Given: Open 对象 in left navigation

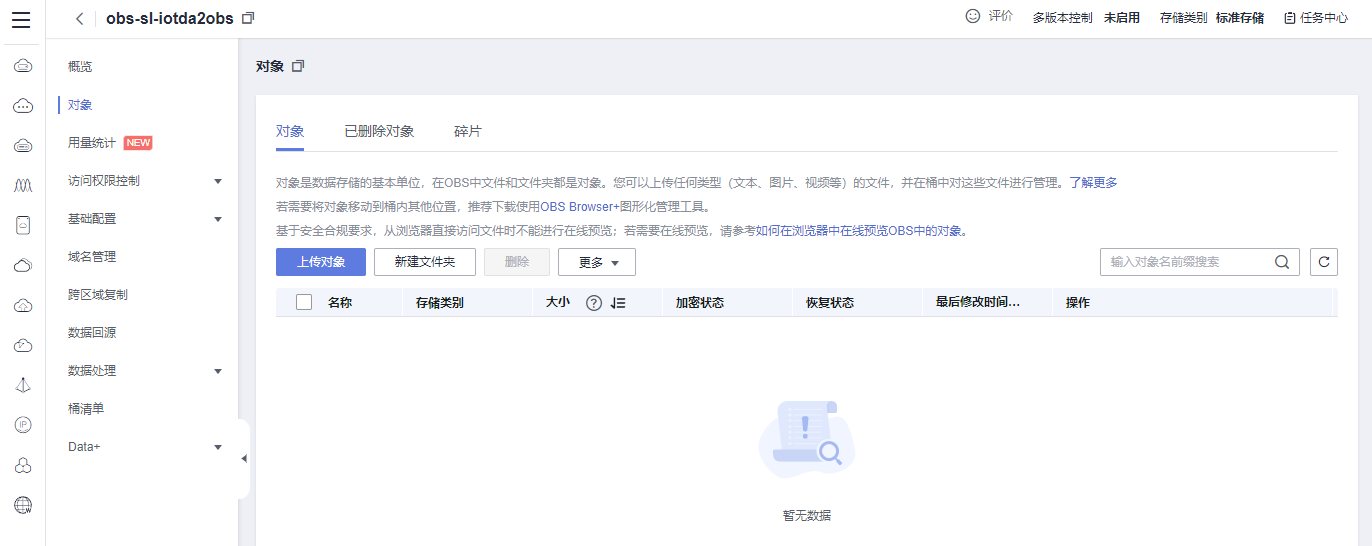Looking at the screenshot, I should (x=80, y=105).
